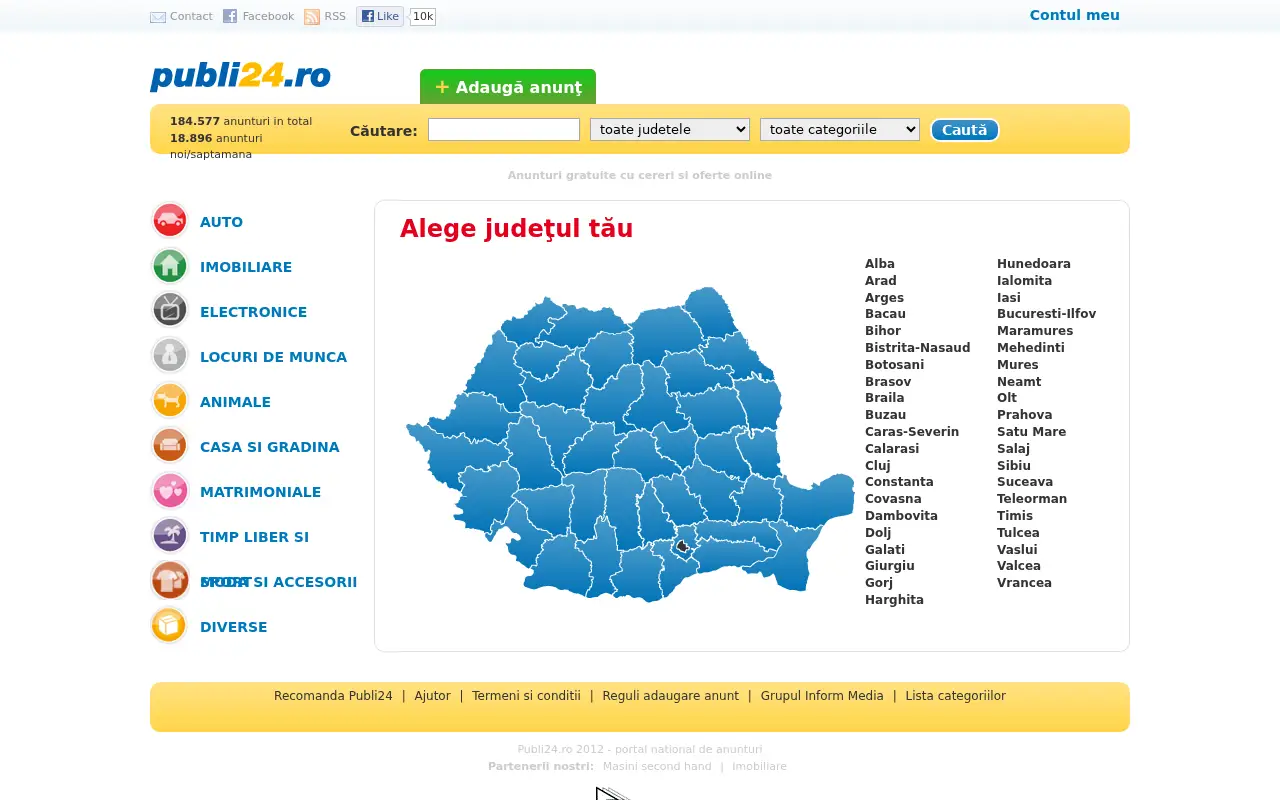
Task: Click the LOCURI DE MUNCA person icon
Action: coord(170,355)
